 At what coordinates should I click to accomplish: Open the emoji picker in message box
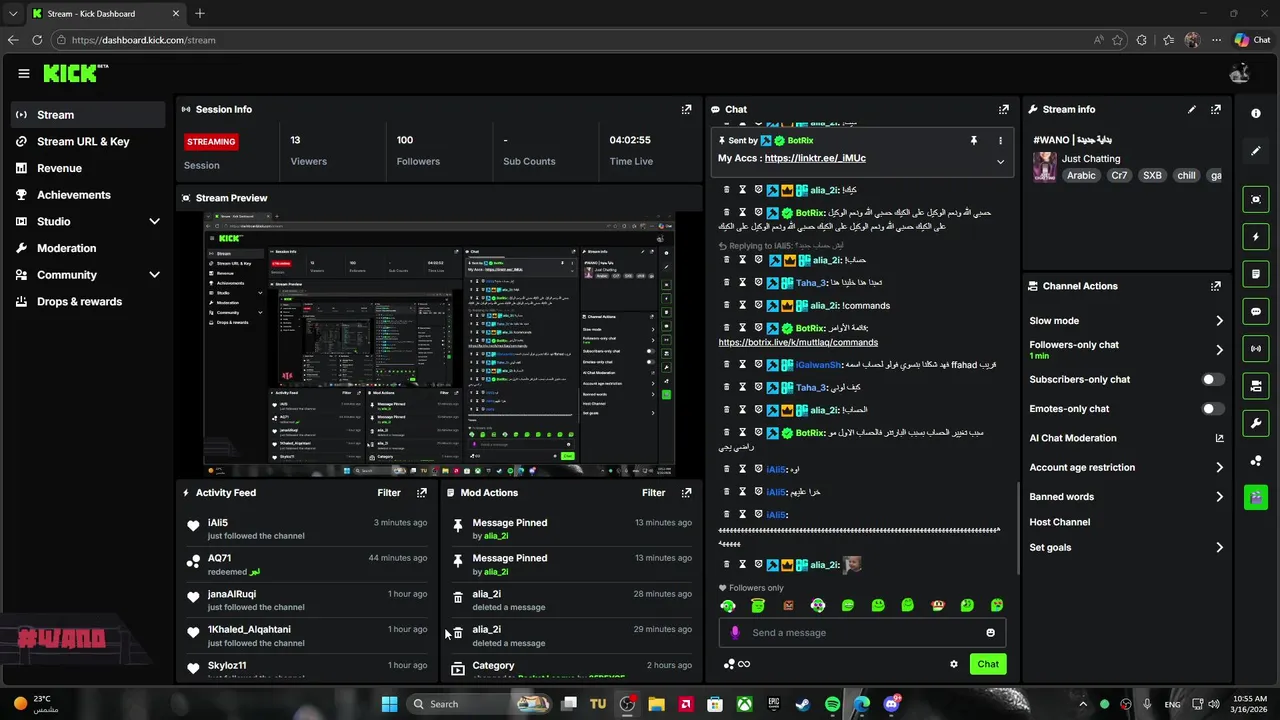pos(991,633)
